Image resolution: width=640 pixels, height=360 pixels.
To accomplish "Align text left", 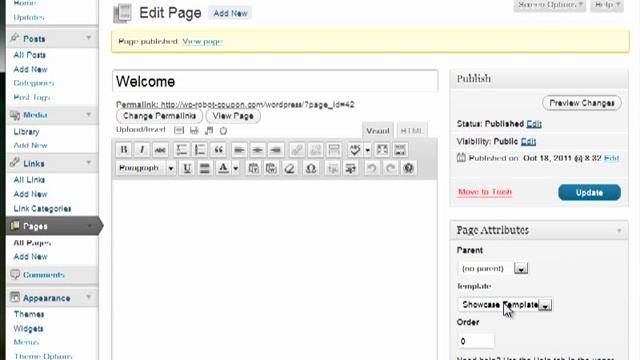I will coord(239,149).
